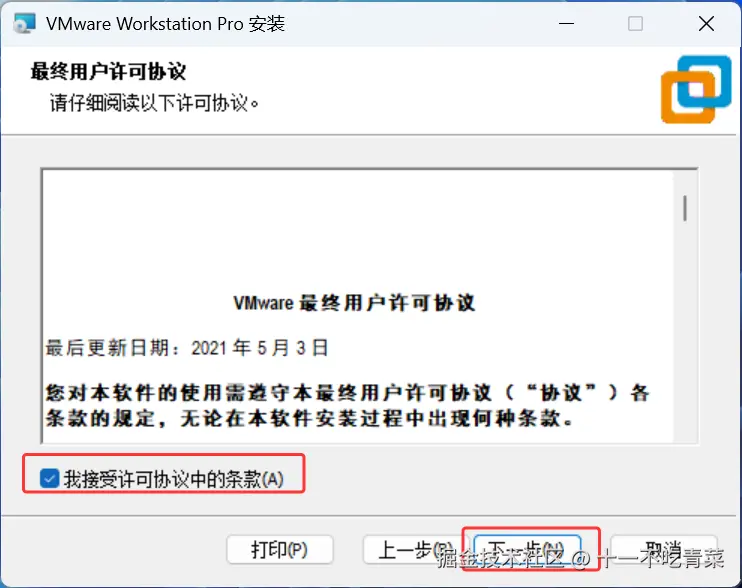This screenshot has height=588, width=742.
Task: Click the bold 您对本软件的使用 paragraph
Action: point(347,405)
